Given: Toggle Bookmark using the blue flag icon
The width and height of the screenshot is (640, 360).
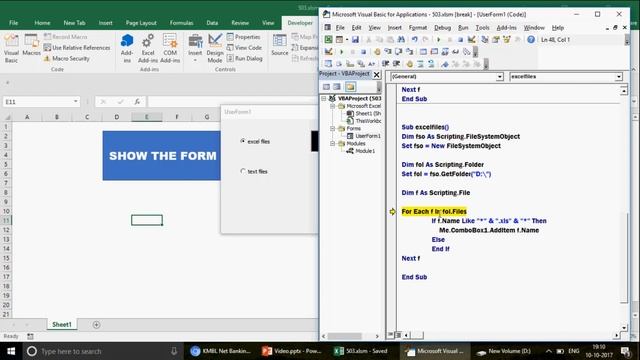Looking at the screenshot, I should coord(445,64).
